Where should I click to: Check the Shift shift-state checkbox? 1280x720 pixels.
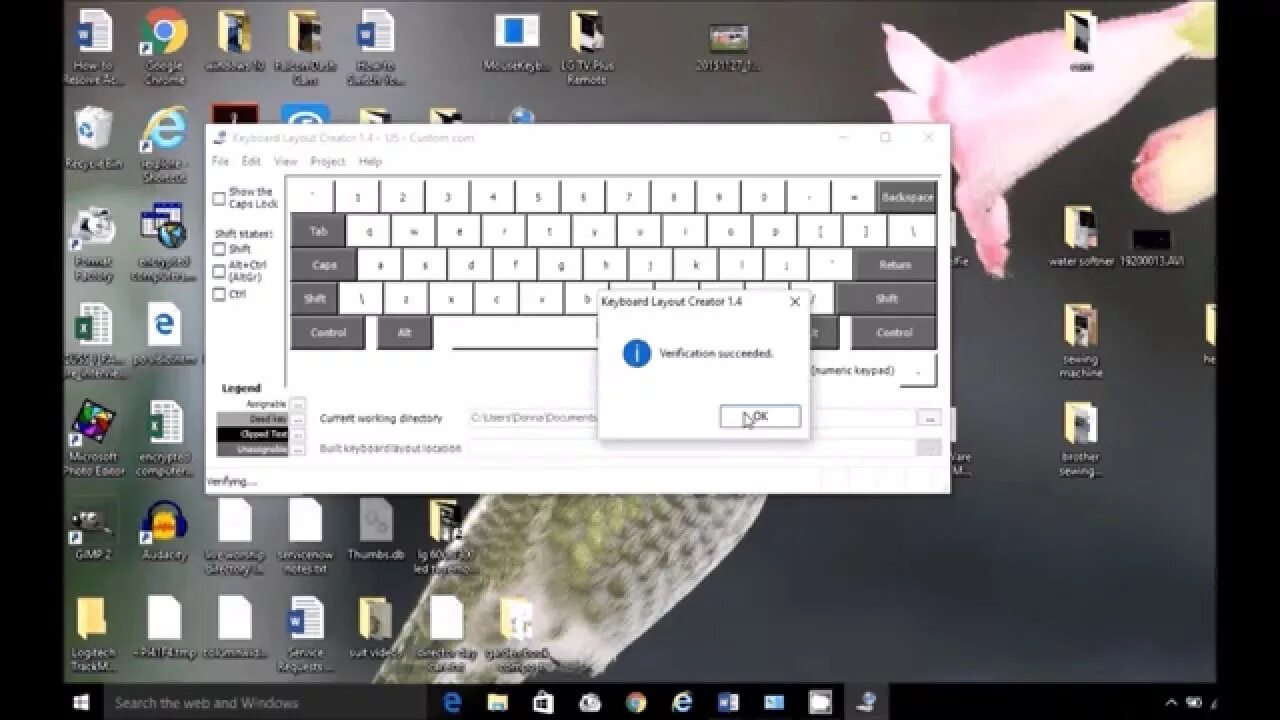219,249
